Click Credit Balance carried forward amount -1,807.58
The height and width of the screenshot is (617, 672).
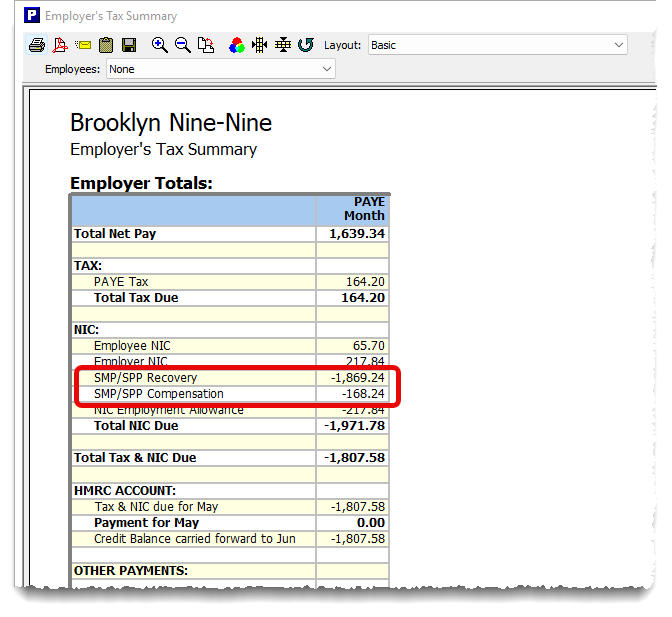tap(358, 539)
